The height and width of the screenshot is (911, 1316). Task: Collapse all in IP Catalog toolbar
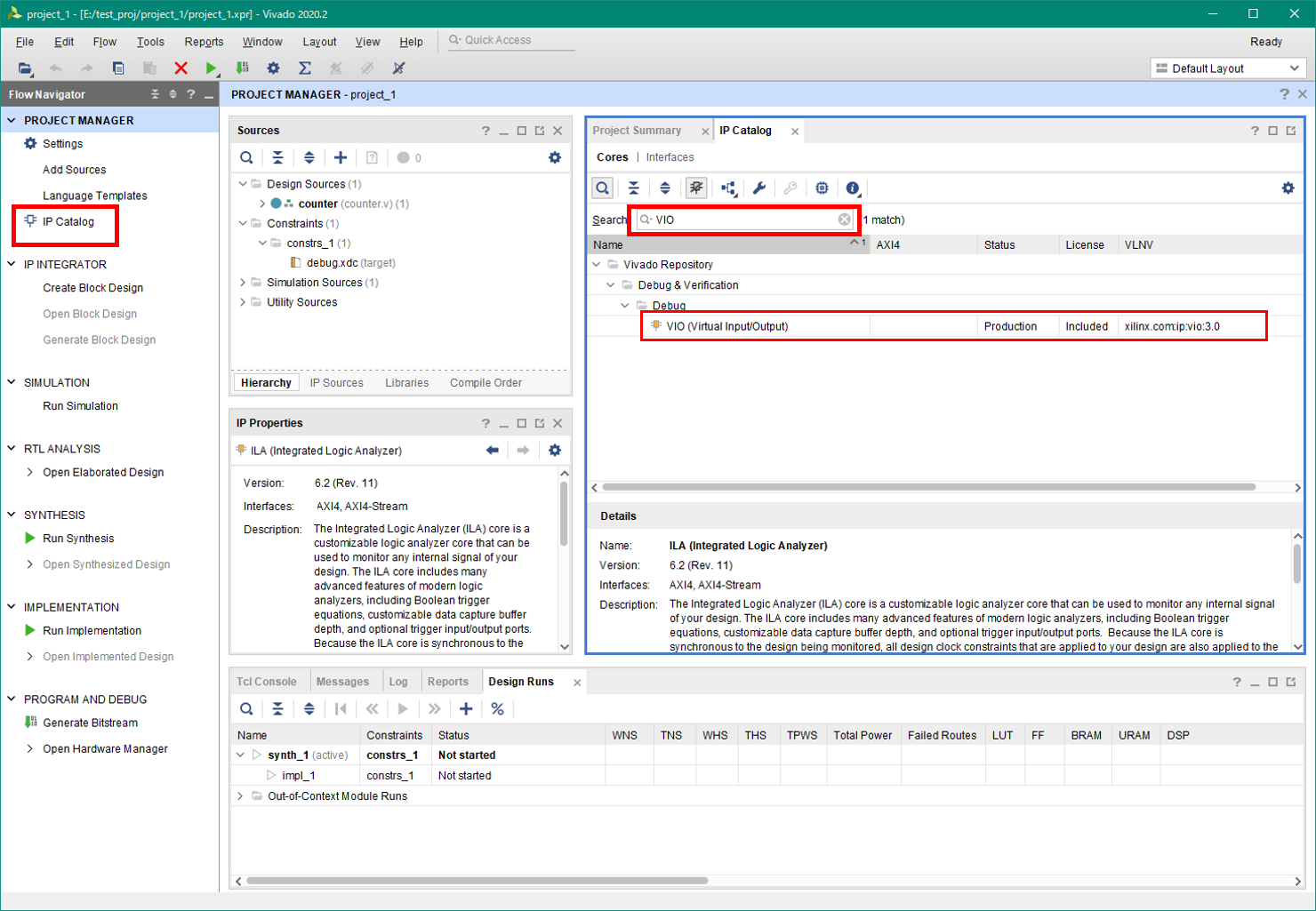click(633, 188)
